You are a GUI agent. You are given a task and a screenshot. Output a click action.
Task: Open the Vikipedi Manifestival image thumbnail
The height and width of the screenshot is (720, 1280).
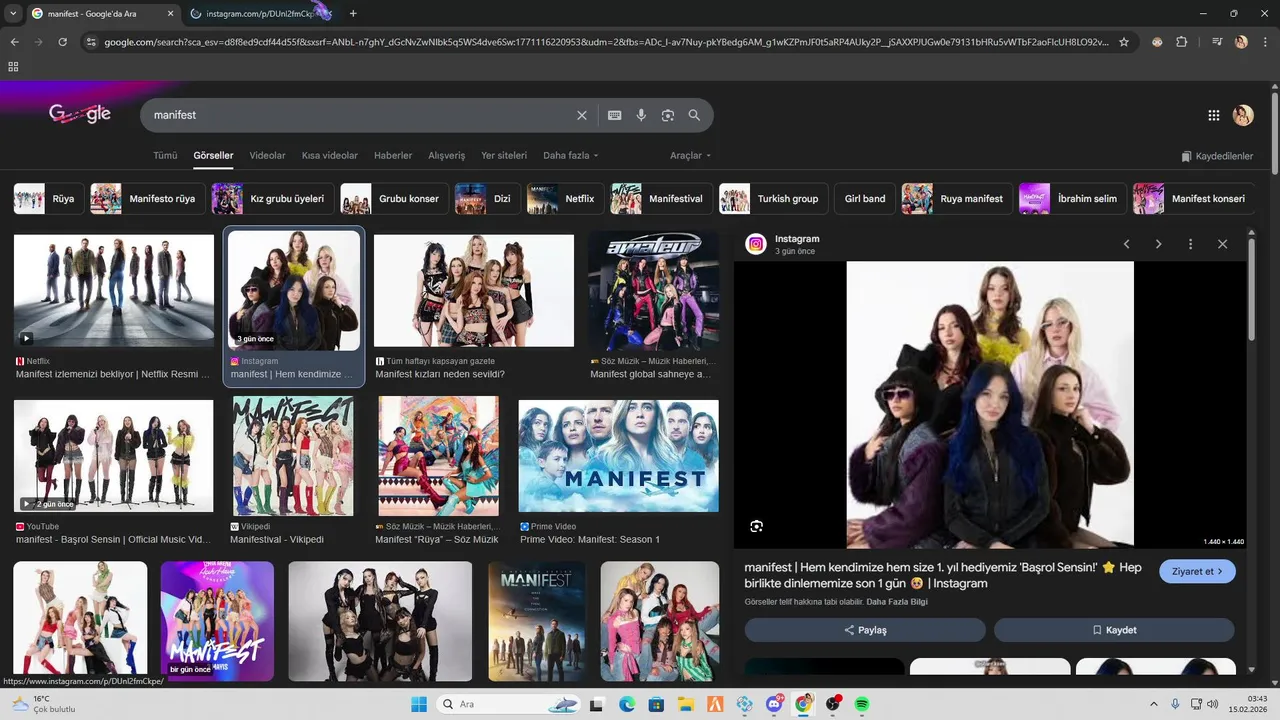(x=293, y=456)
